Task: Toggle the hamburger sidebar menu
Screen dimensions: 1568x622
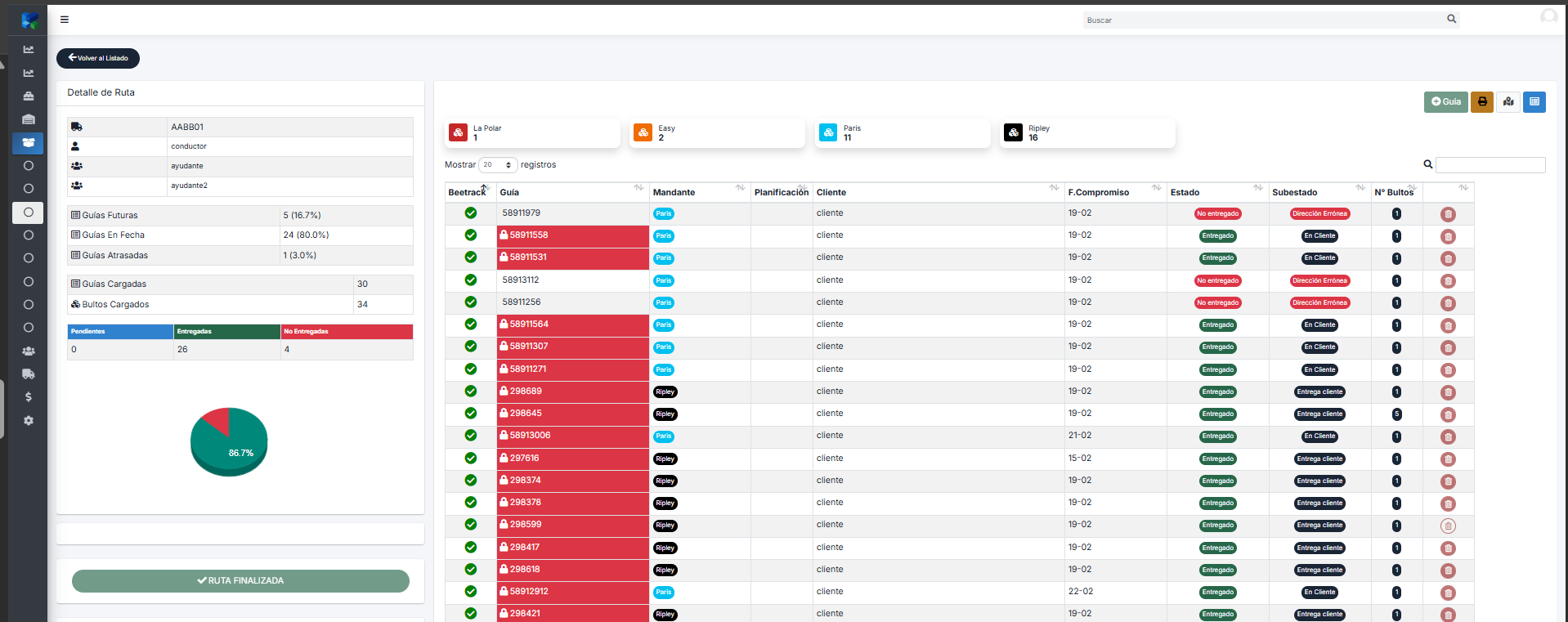Action: pyautogui.click(x=65, y=20)
